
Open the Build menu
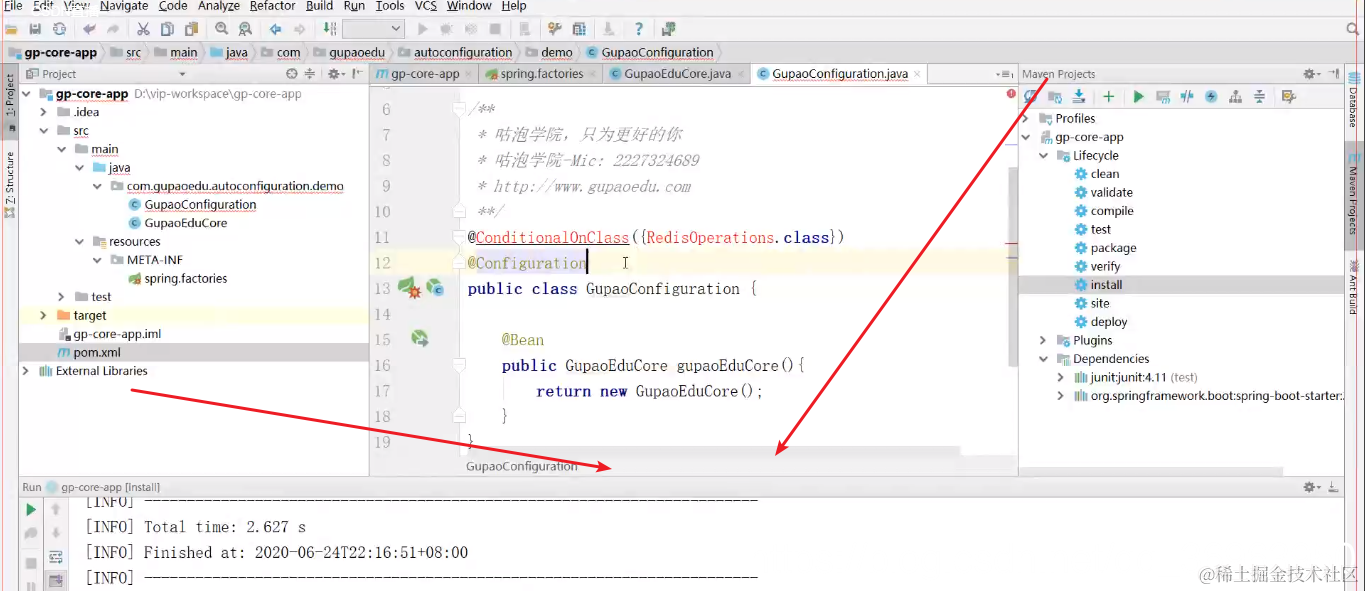click(x=320, y=6)
